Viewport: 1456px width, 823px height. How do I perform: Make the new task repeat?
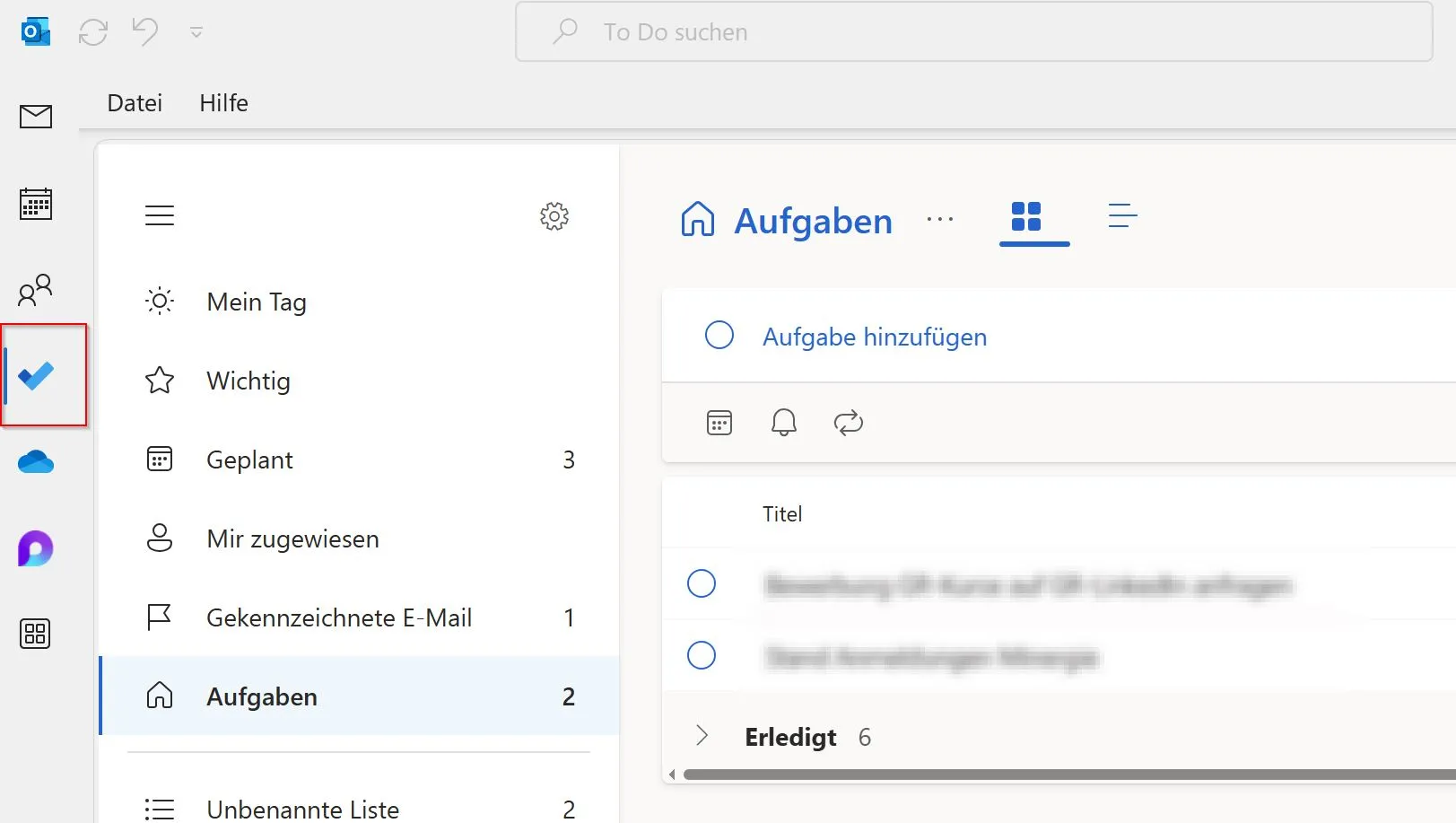tap(849, 422)
